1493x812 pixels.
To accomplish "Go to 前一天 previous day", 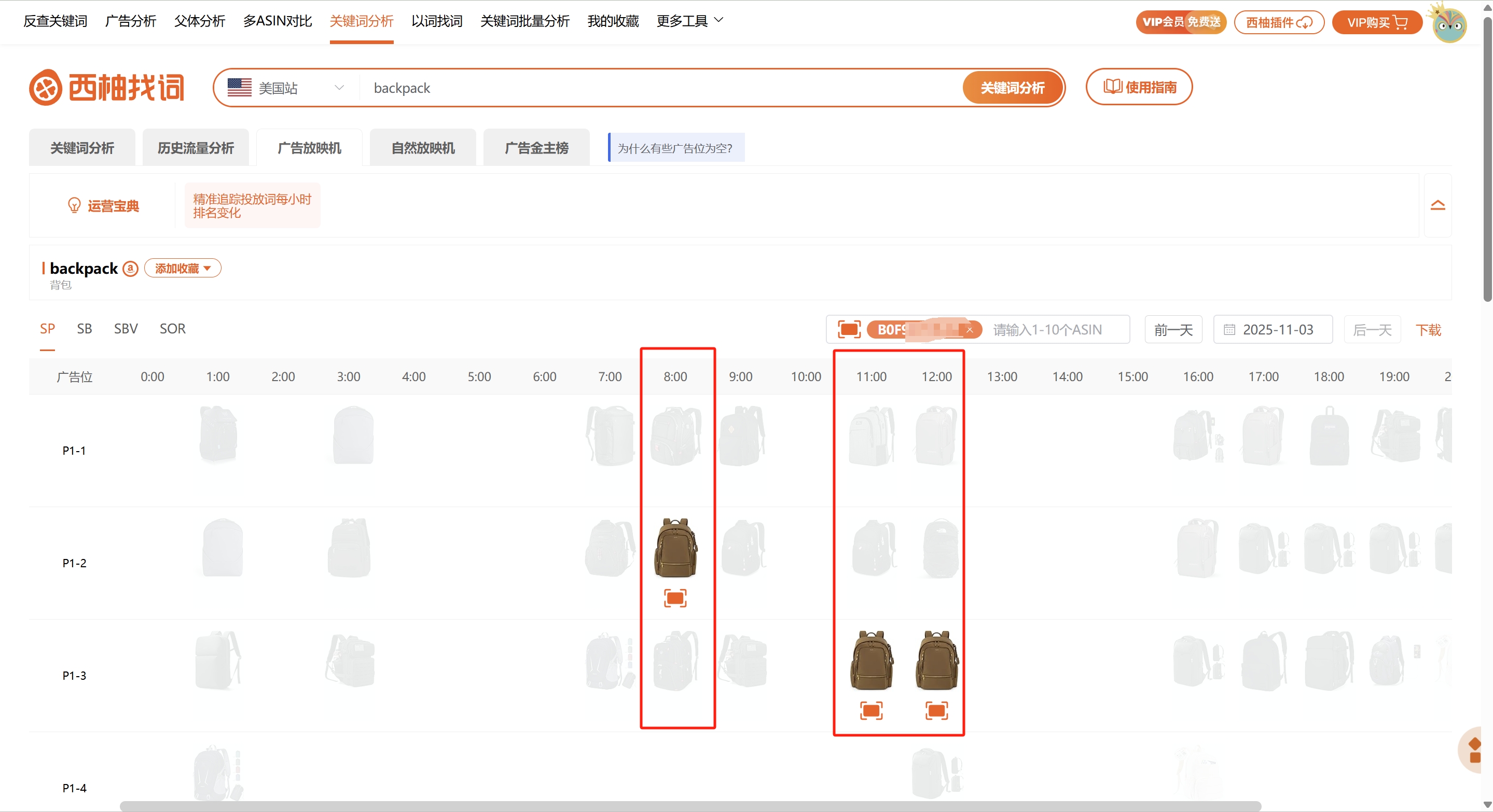I will (1173, 330).
